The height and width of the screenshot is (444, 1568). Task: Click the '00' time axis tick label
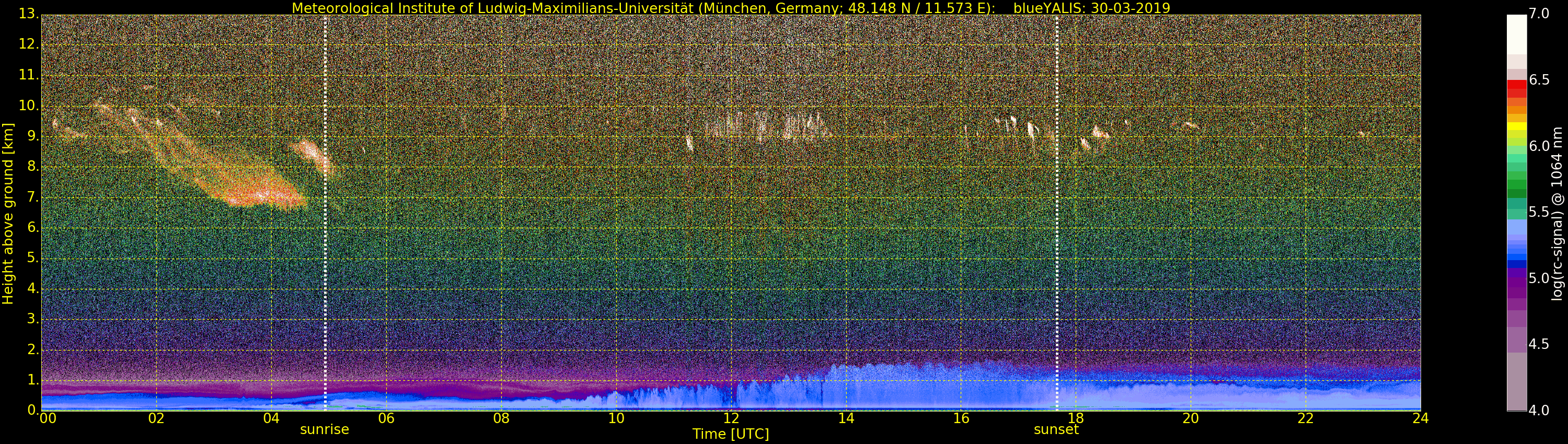[x=47, y=418]
